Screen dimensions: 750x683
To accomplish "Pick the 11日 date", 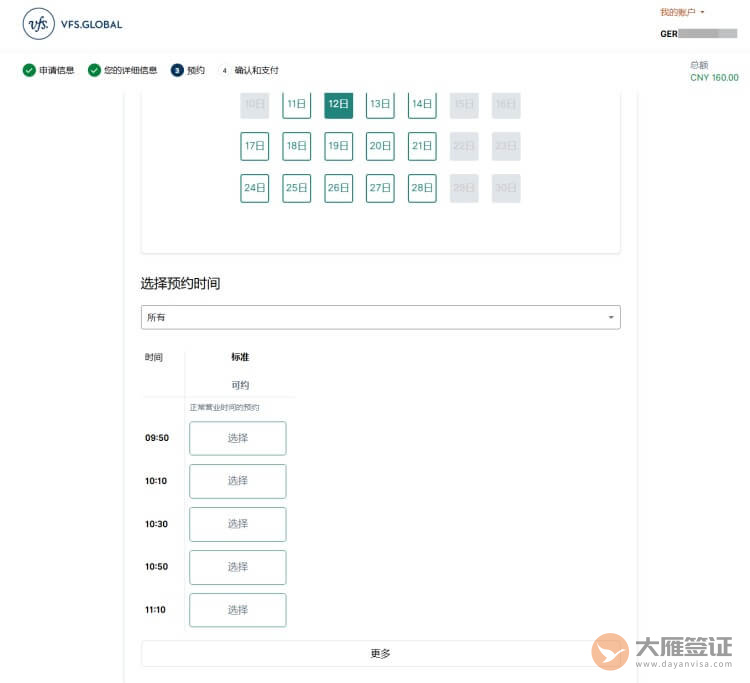I will click(297, 104).
